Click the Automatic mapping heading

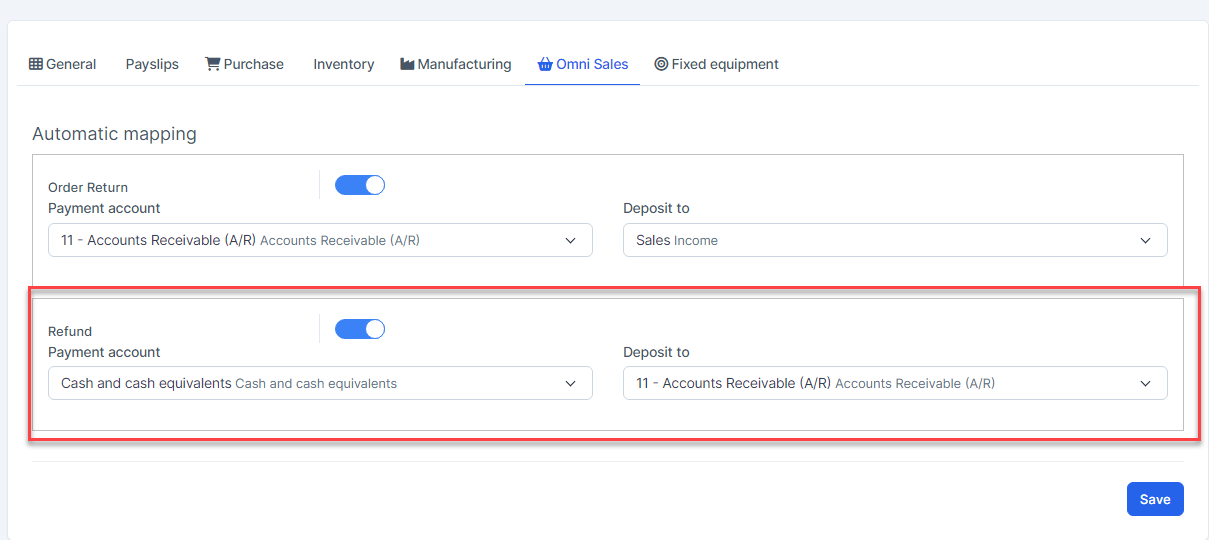(x=114, y=134)
